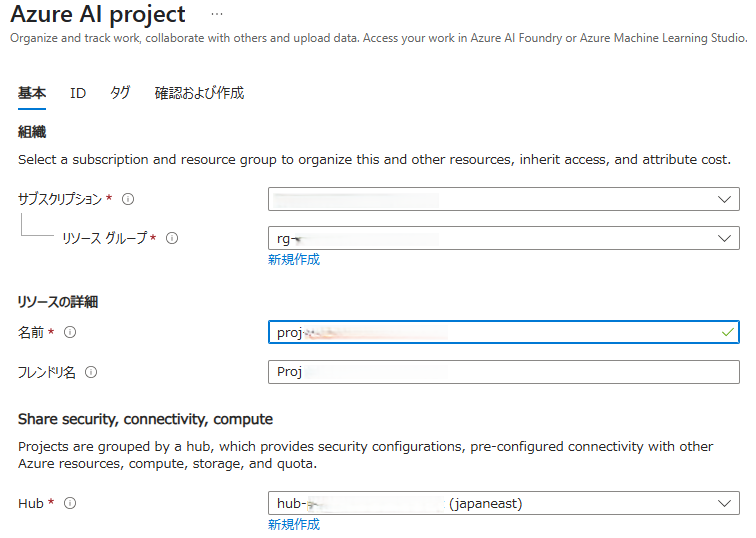Click 新規作成 link under Hub
Viewport: 756px width, 538px height.
click(294, 525)
